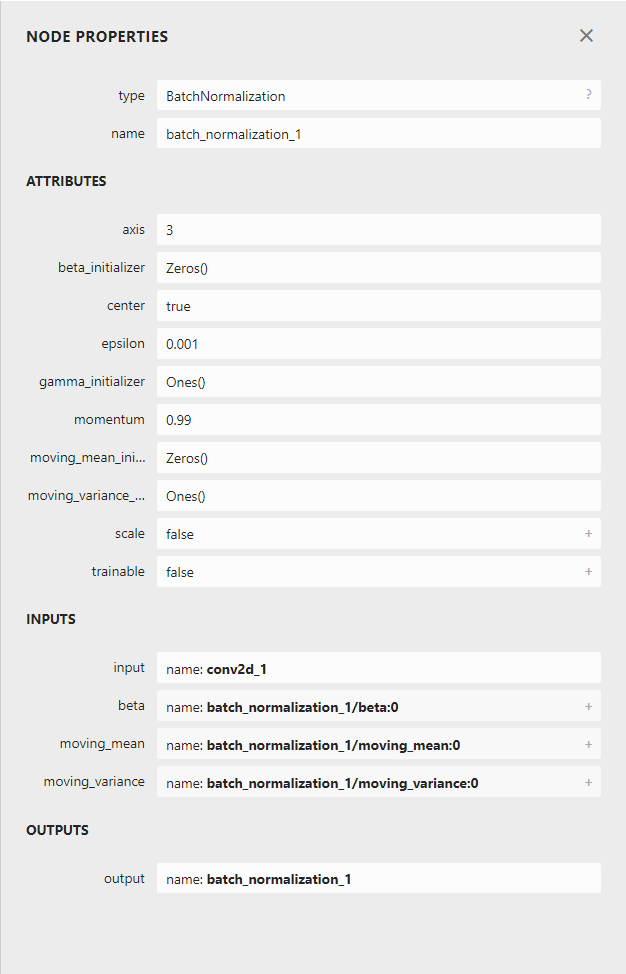The image size is (626, 974).
Task: Click the name field batch_normalization_1
Action: point(350,132)
